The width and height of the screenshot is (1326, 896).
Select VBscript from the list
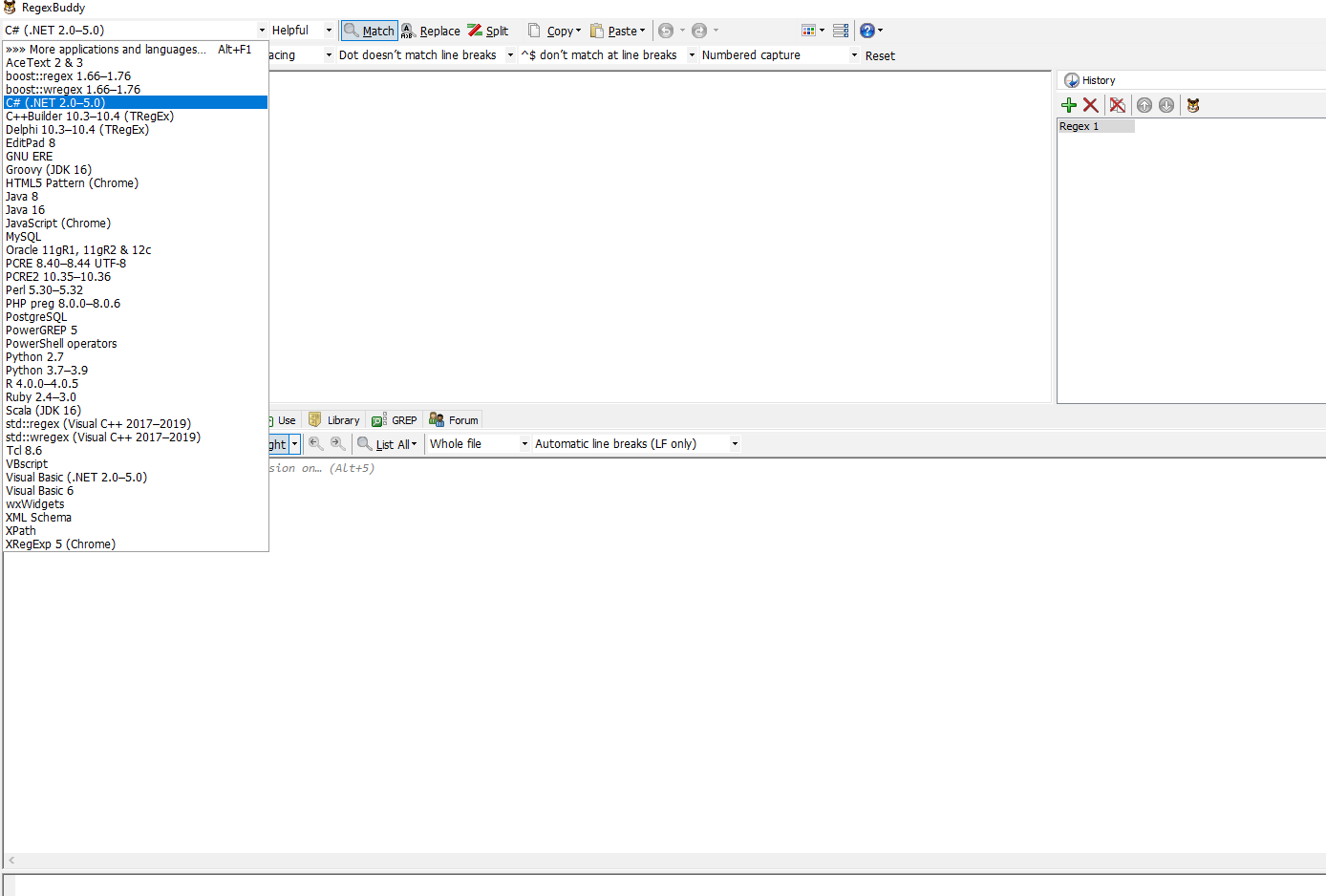click(136, 464)
